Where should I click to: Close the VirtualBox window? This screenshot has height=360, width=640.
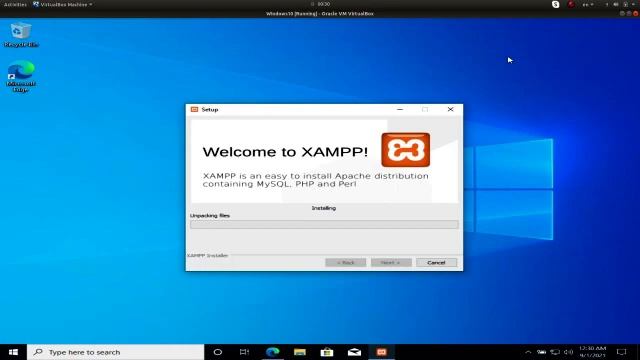point(636,13)
